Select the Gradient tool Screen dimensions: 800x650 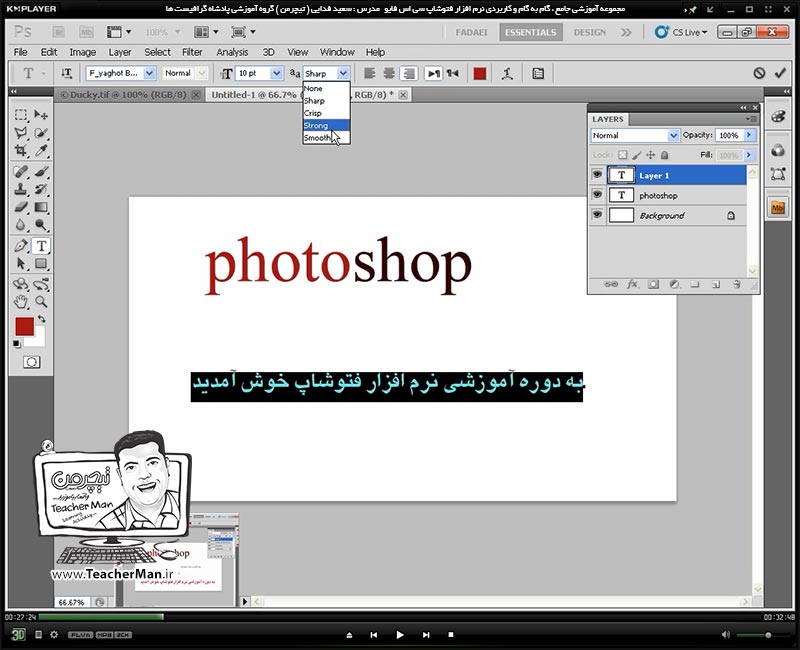[41, 207]
